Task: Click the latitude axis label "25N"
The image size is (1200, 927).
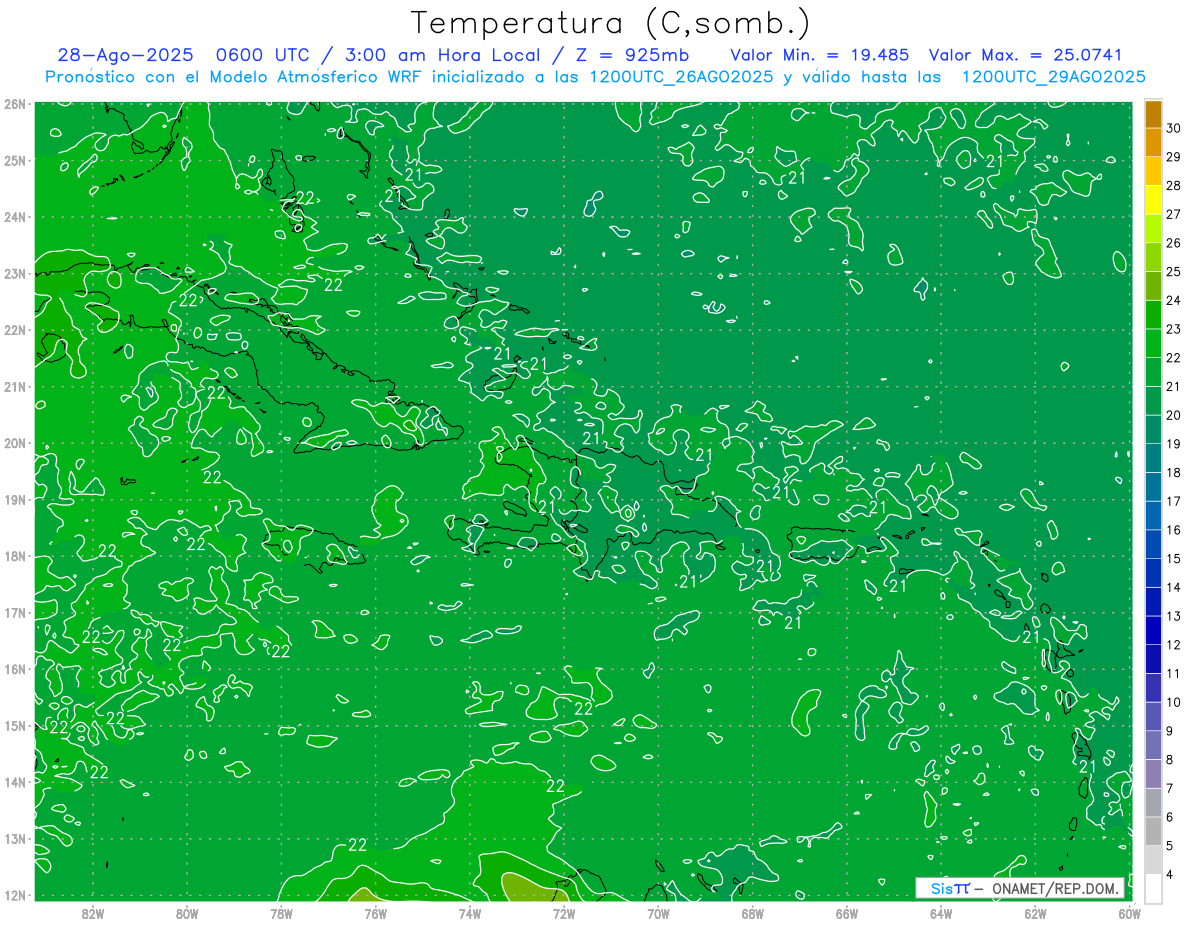Action: point(14,160)
